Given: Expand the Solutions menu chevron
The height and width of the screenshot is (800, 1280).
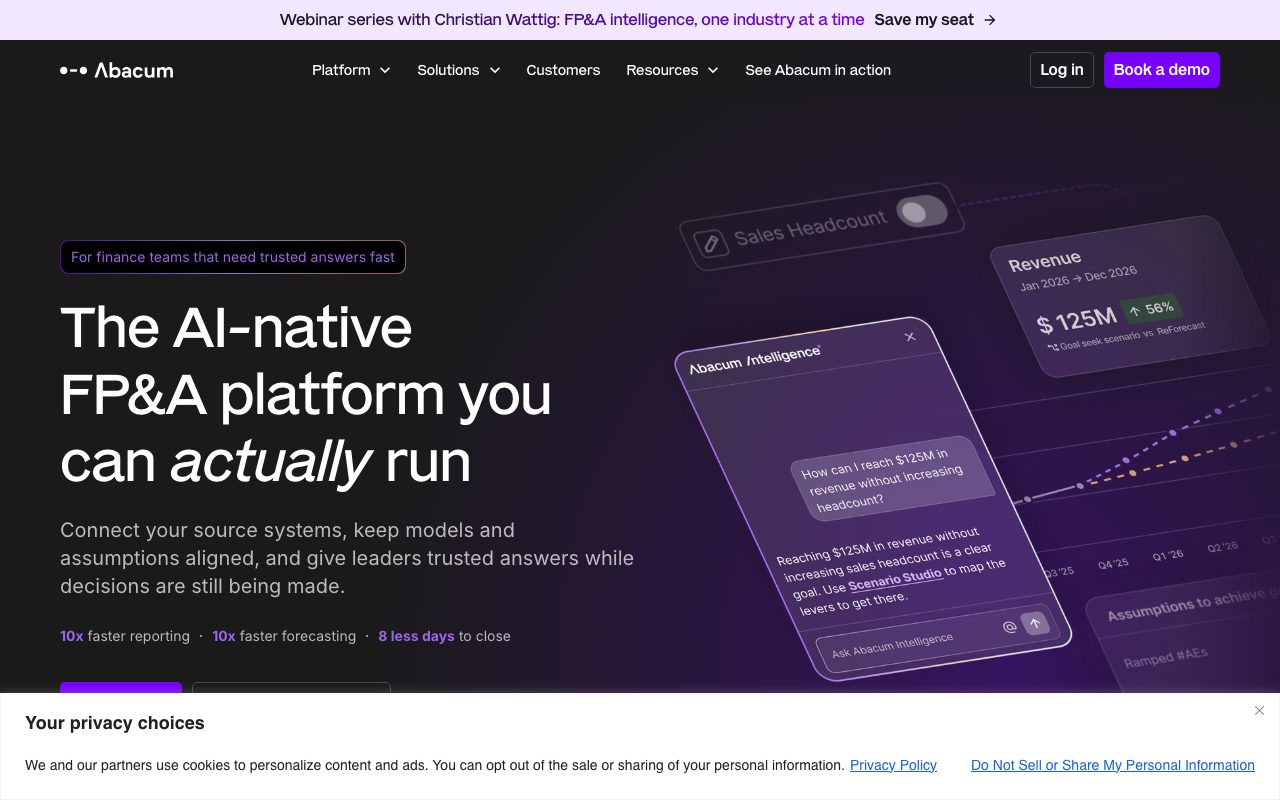Looking at the screenshot, I should coord(494,70).
